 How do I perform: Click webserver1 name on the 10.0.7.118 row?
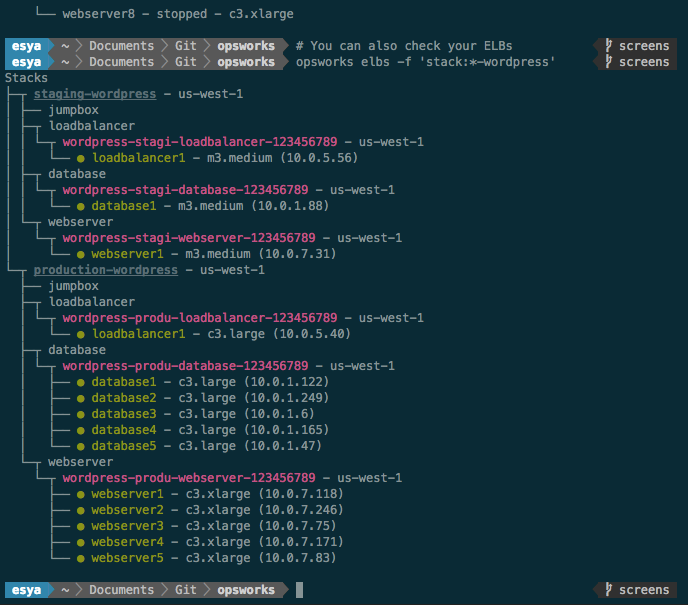pyautogui.click(x=127, y=494)
